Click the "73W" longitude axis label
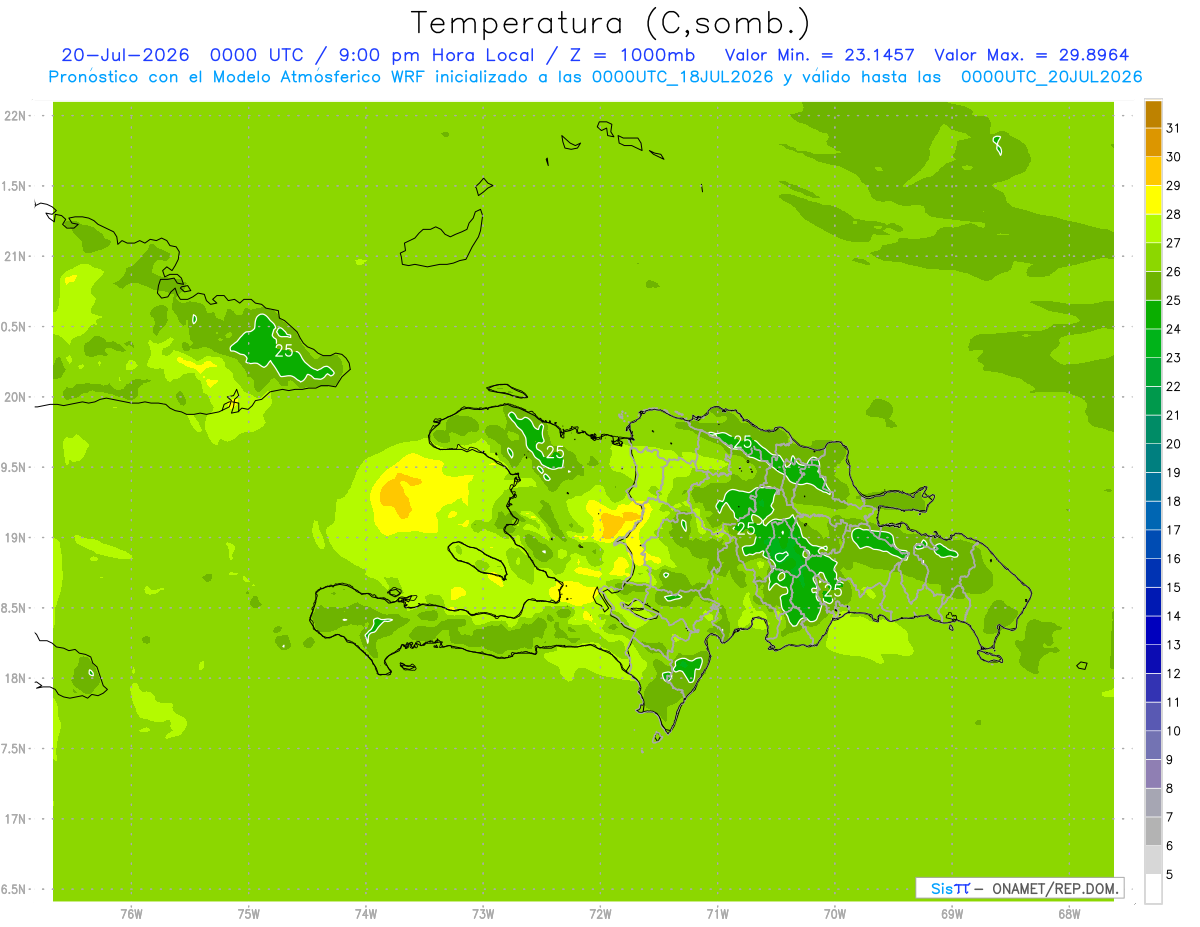 click(x=483, y=914)
